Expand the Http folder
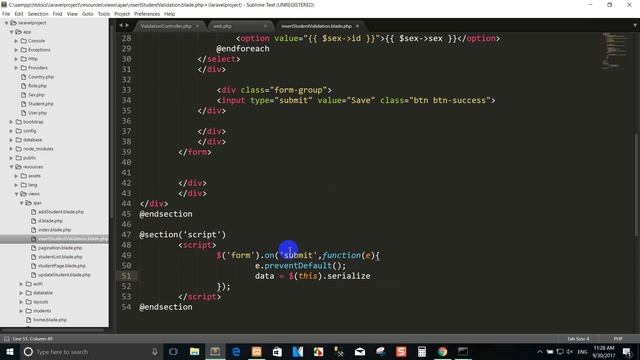The image size is (640, 360). [16, 59]
